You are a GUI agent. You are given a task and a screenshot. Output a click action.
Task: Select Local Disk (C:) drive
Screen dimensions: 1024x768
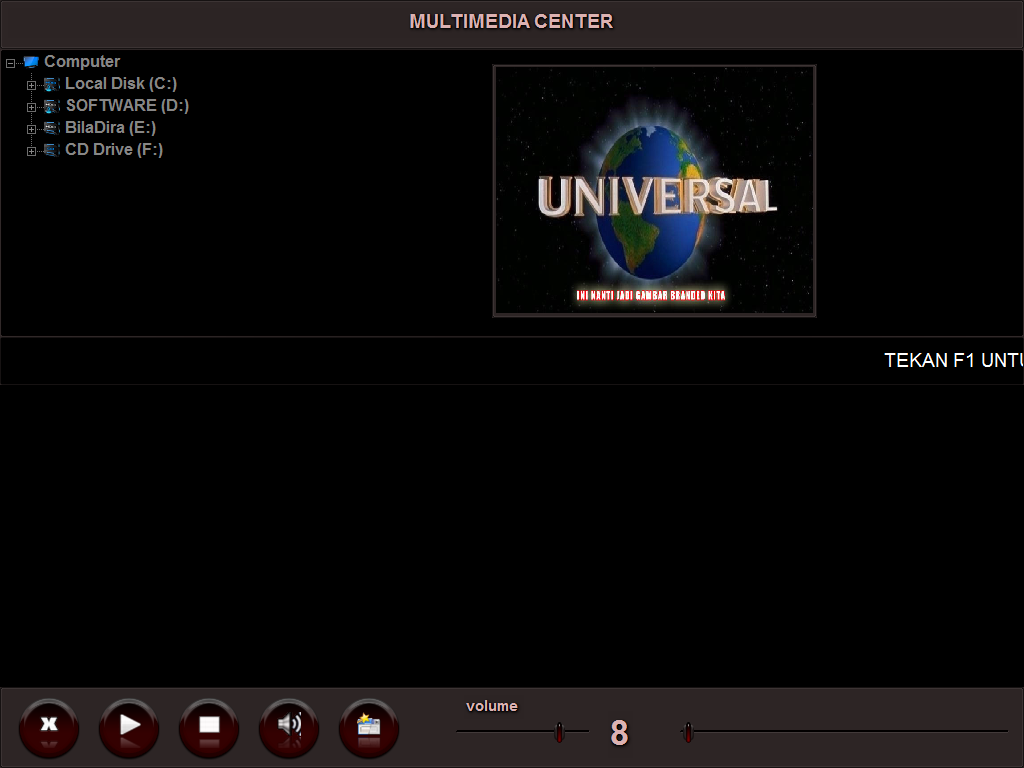click(121, 84)
